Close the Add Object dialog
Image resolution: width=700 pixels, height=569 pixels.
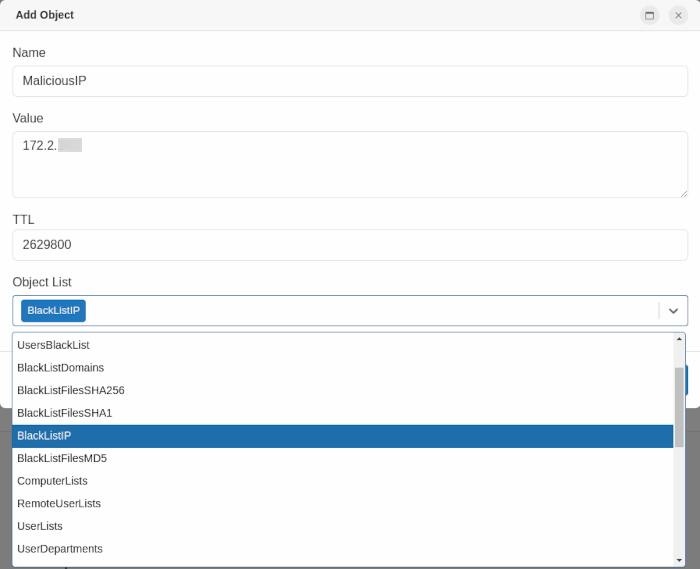(678, 15)
